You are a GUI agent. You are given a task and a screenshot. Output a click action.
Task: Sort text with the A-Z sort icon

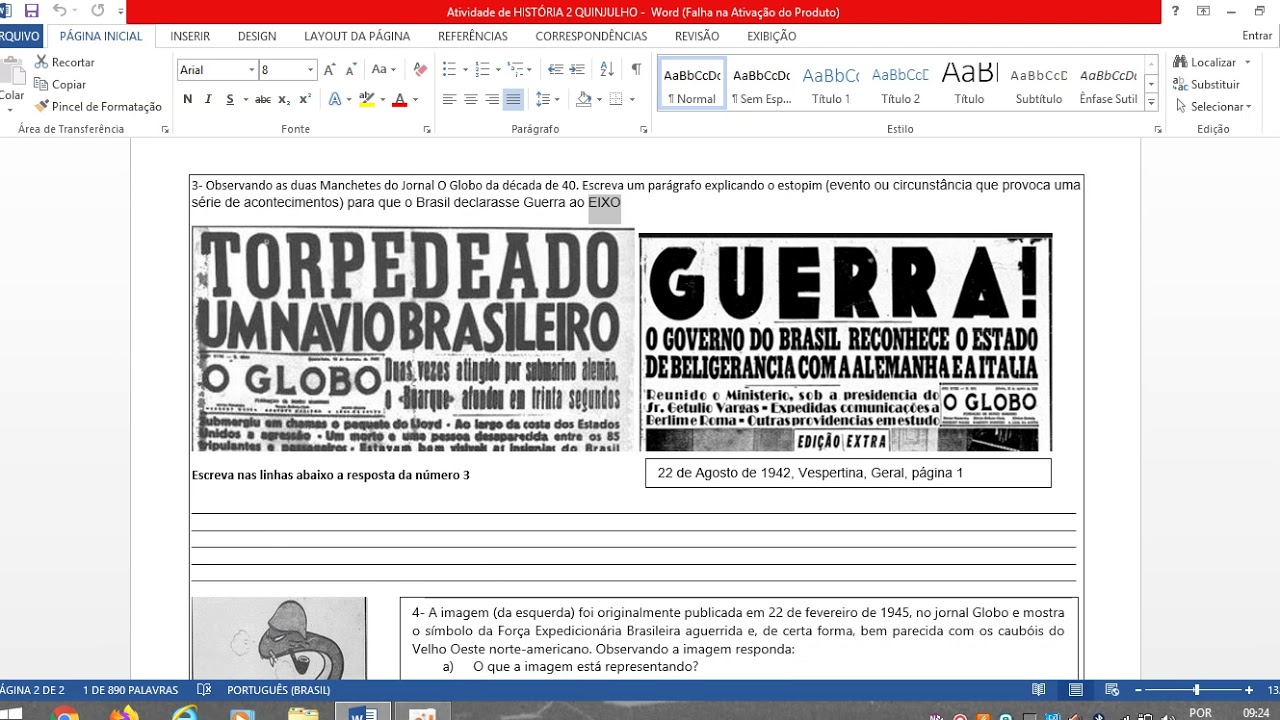coord(607,70)
